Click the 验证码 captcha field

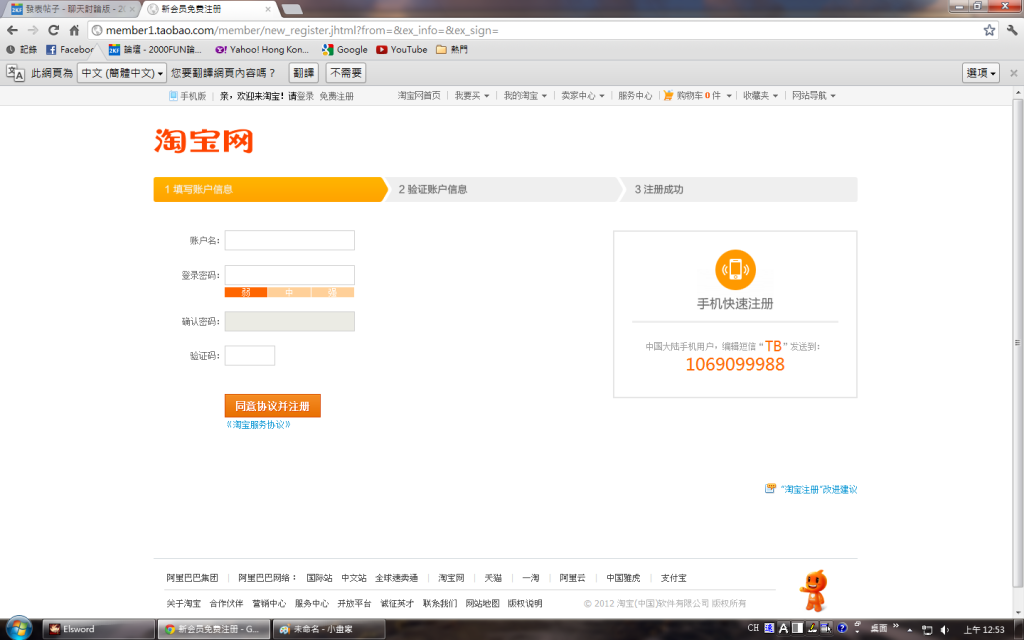coord(249,355)
